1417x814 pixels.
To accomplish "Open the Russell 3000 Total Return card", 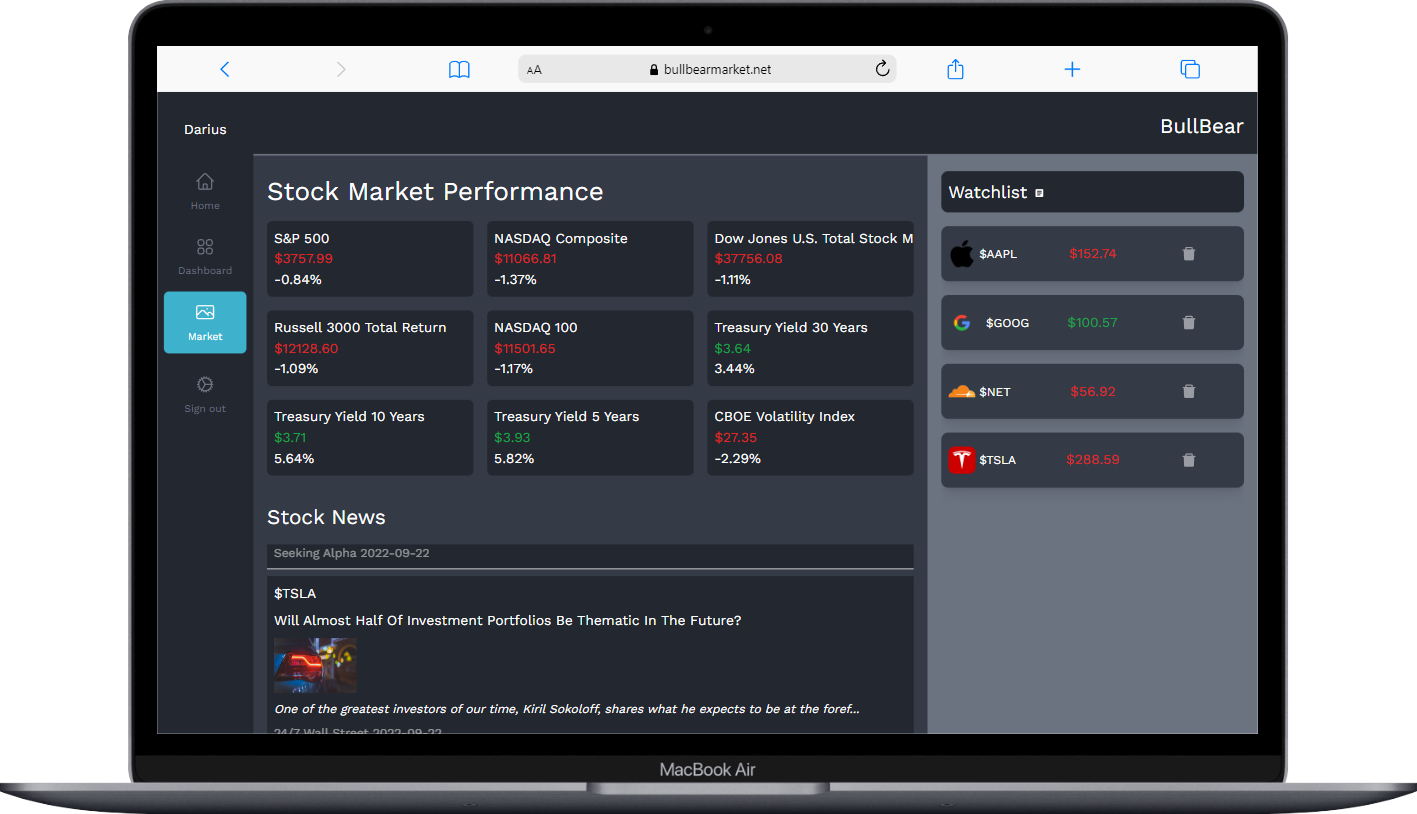I will (370, 348).
